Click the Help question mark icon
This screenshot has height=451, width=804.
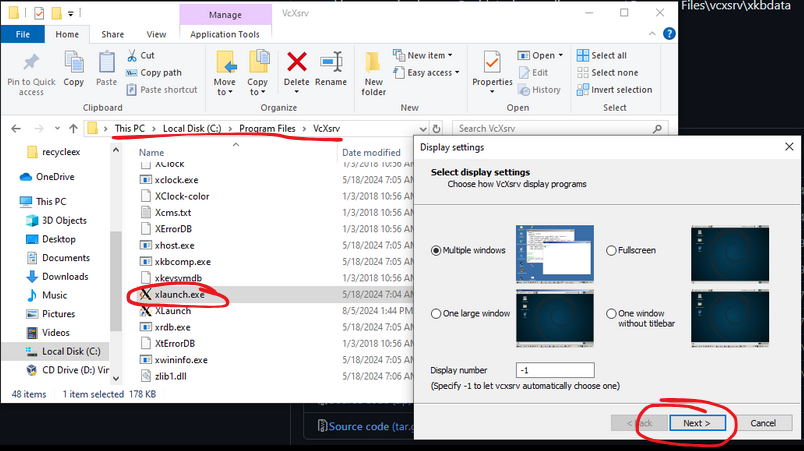tap(669, 34)
